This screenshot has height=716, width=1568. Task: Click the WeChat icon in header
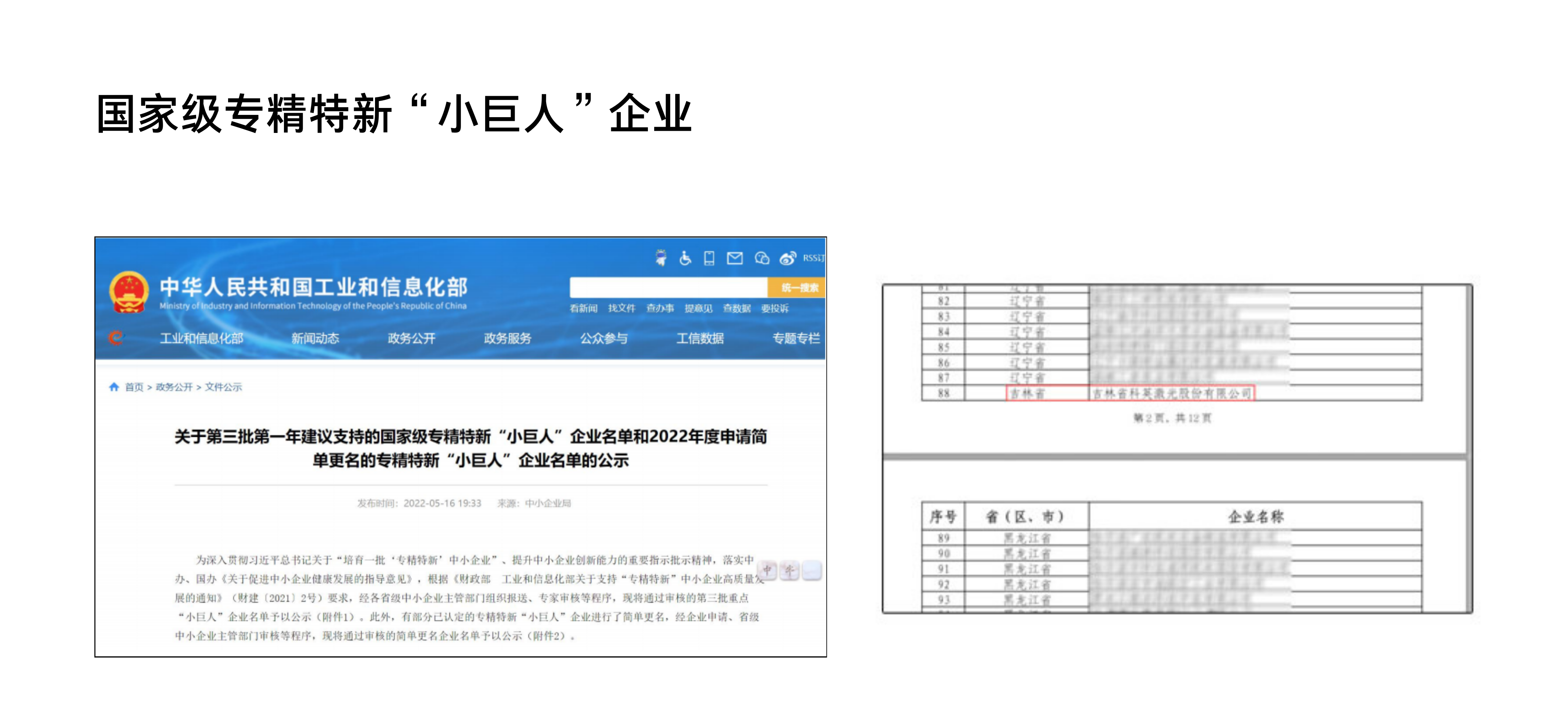pos(761,258)
